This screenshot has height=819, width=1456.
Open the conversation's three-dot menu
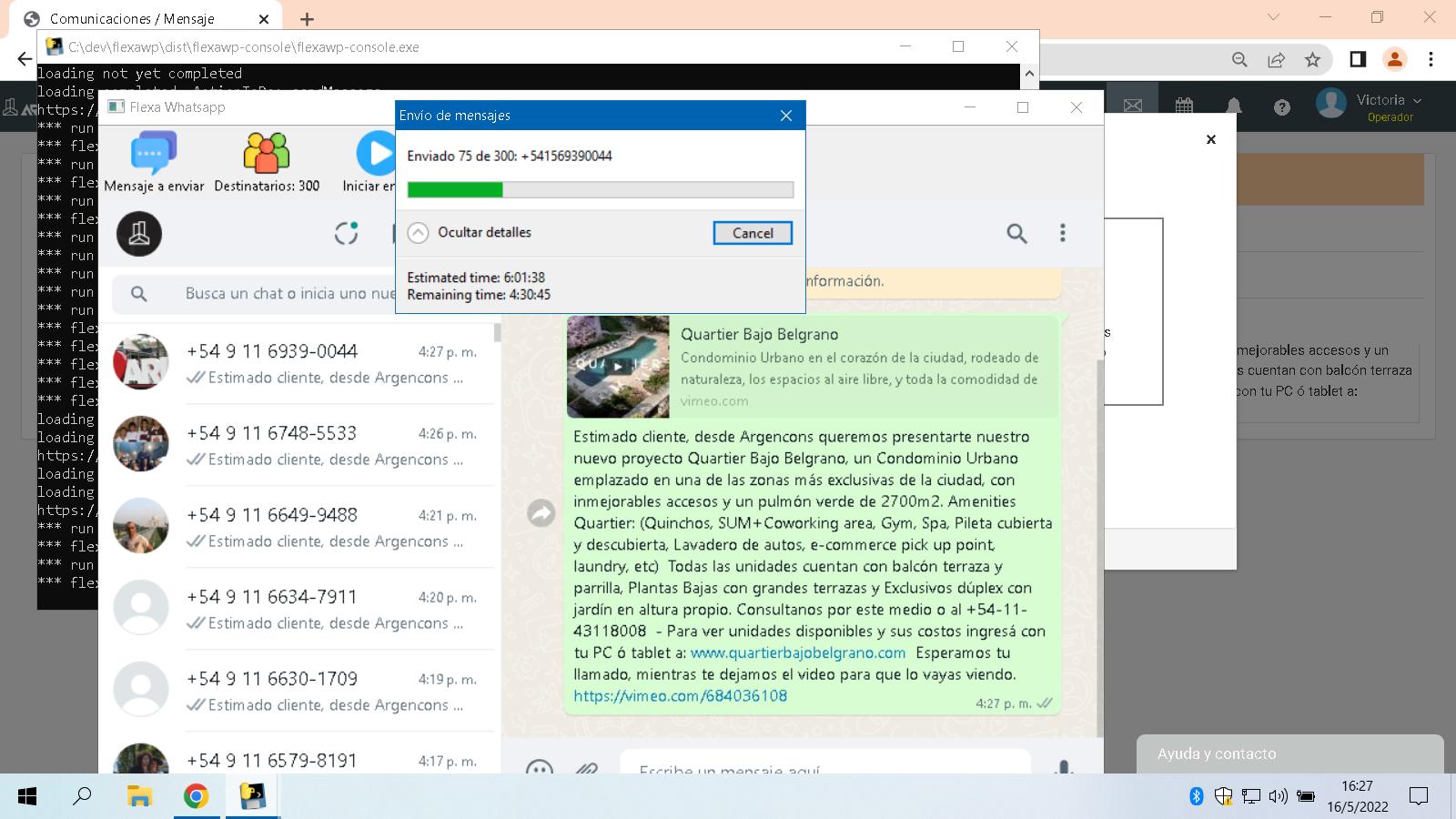click(x=1062, y=233)
